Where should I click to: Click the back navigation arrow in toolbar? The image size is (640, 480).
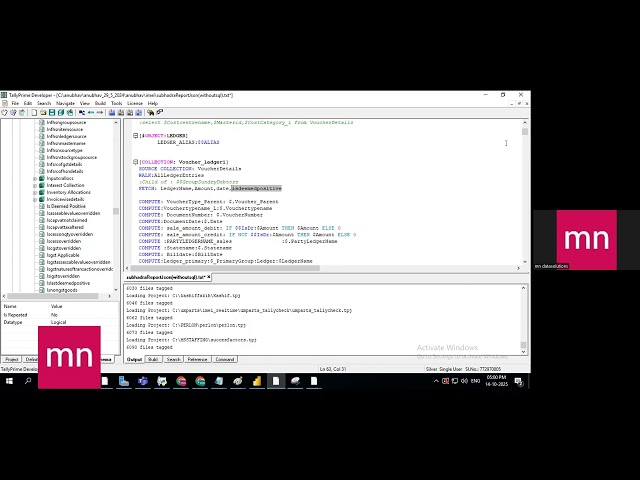91,112
